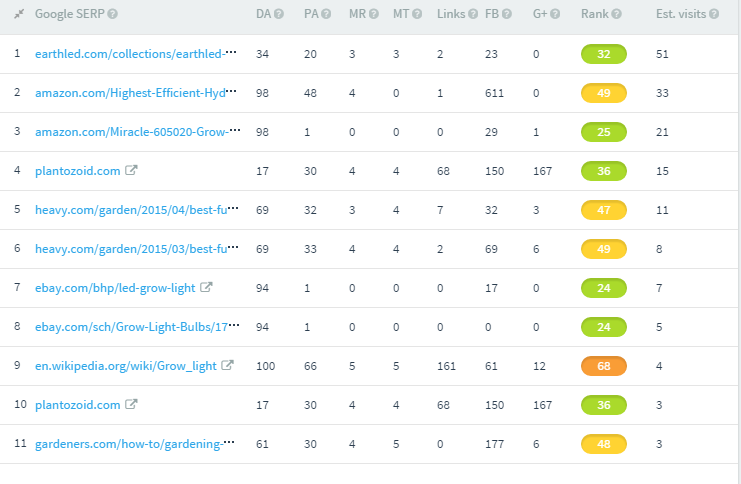
Task: Click rank badge 49 for heavy.com/garden/2015/03
Action: pos(603,249)
